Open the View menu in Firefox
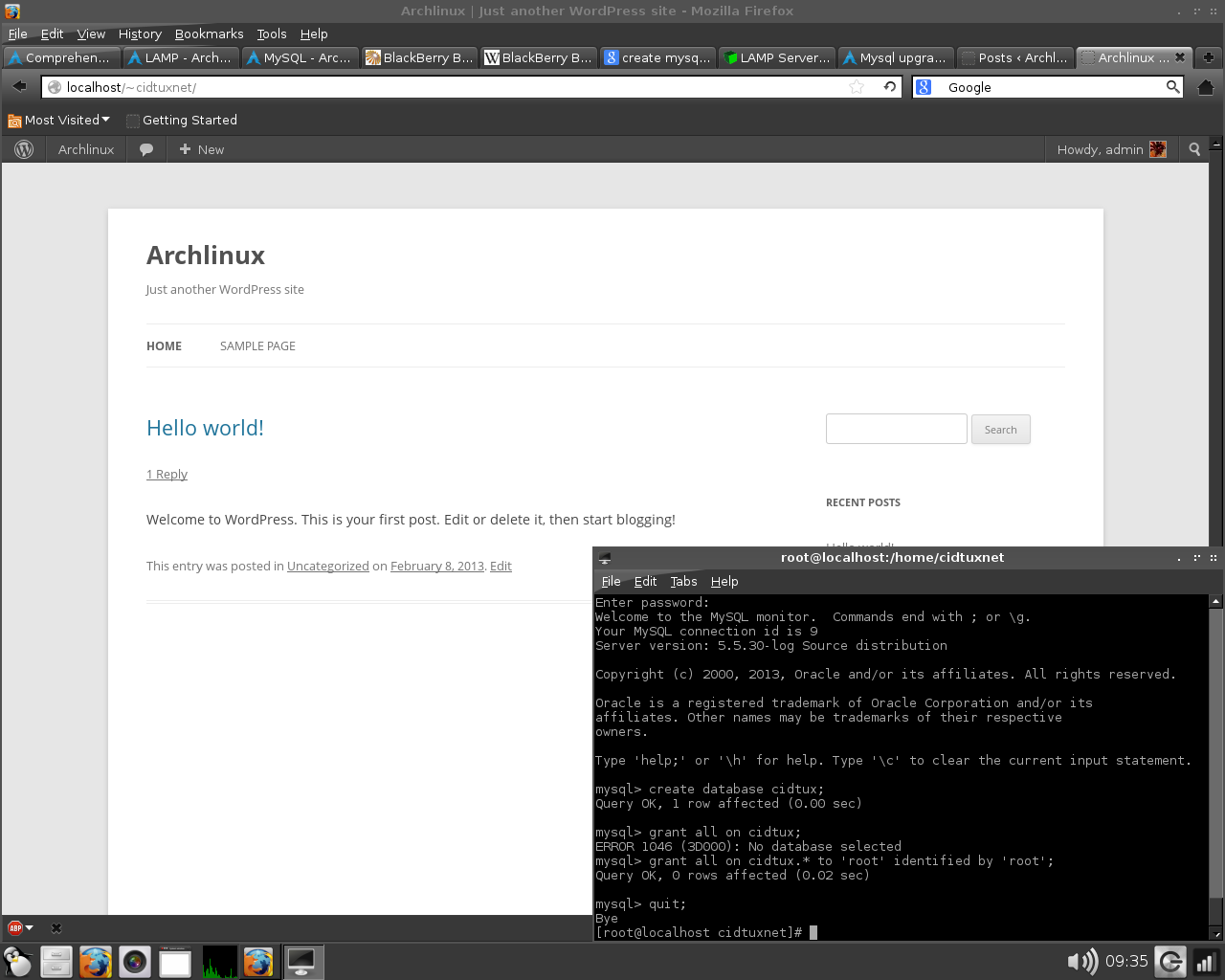The height and width of the screenshot is (980, 1225). click(91, 33)
